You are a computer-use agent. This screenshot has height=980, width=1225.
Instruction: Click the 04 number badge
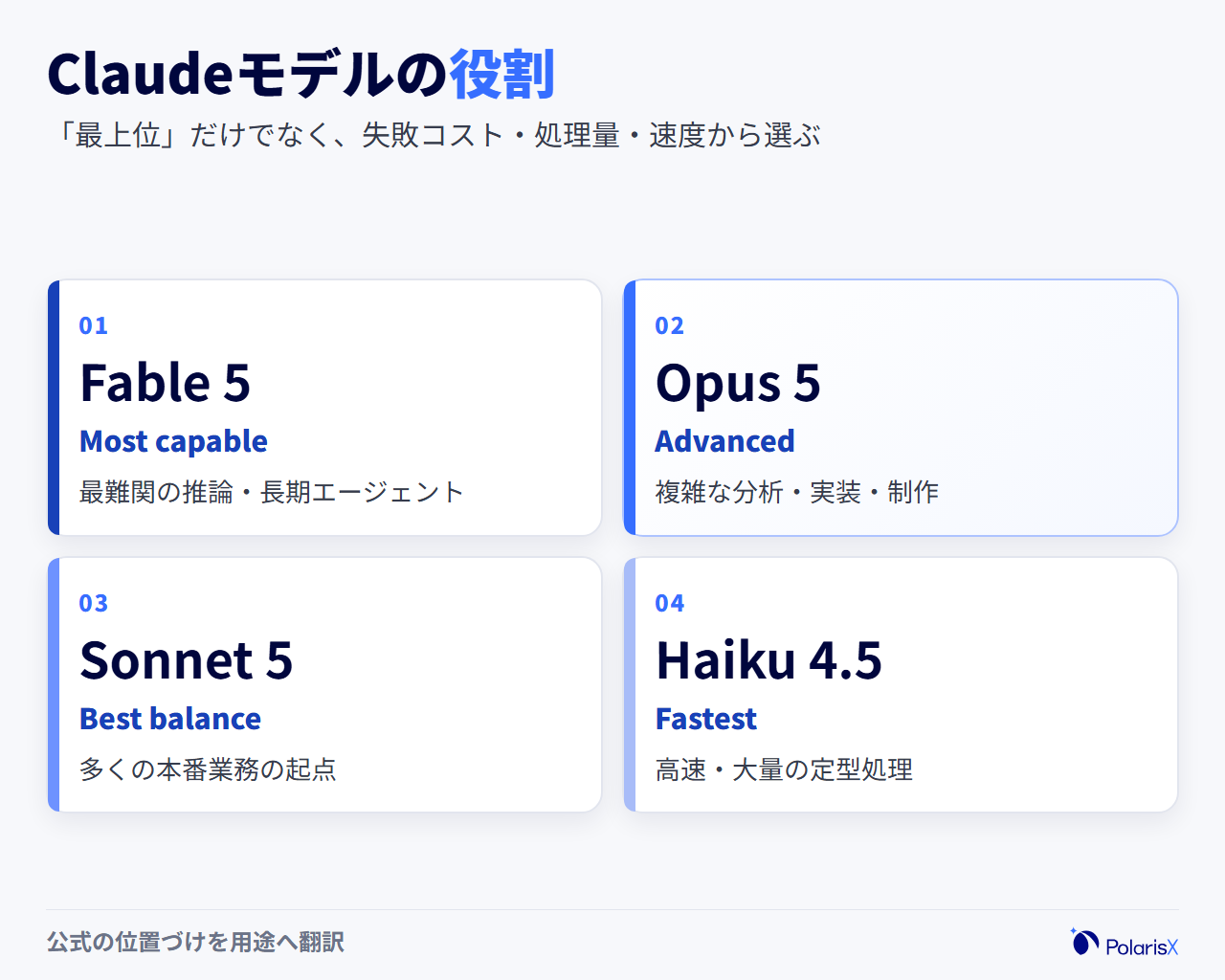coord(670,603)
